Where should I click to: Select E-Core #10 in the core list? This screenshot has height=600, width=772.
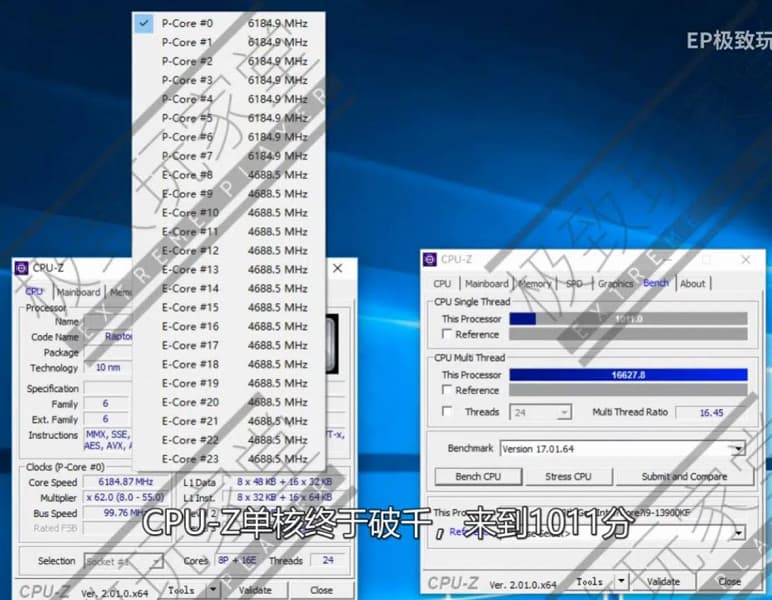click(228, 213)
